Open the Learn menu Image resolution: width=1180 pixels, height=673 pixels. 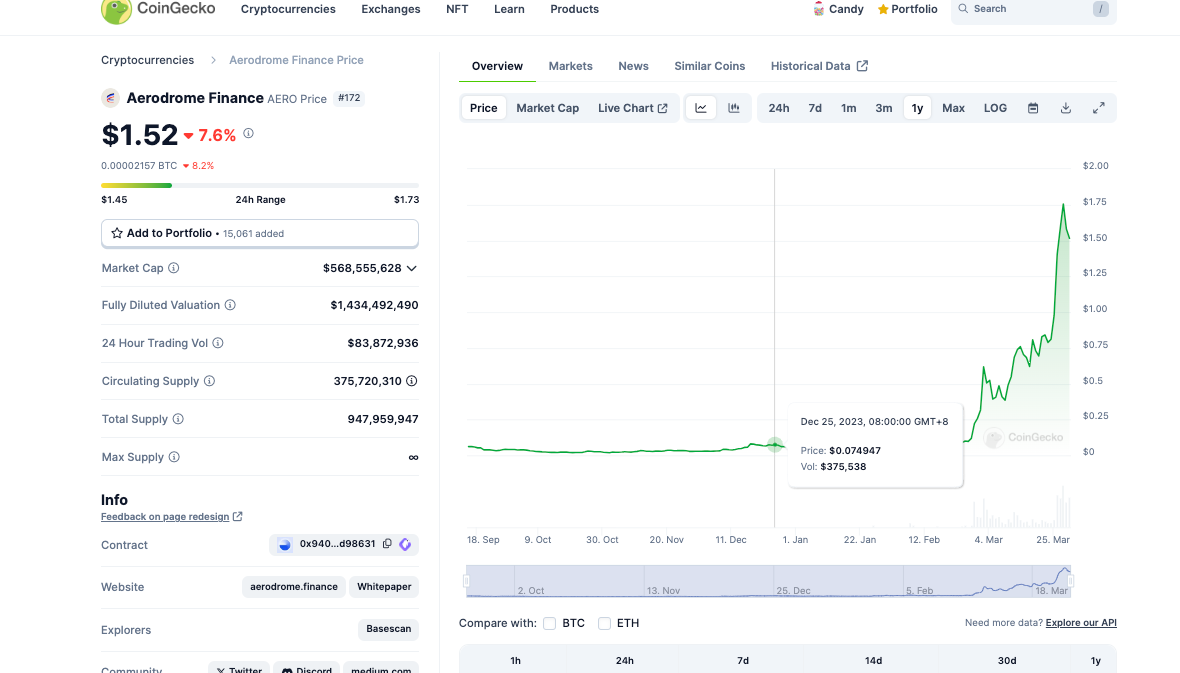[x=509, y=9]
